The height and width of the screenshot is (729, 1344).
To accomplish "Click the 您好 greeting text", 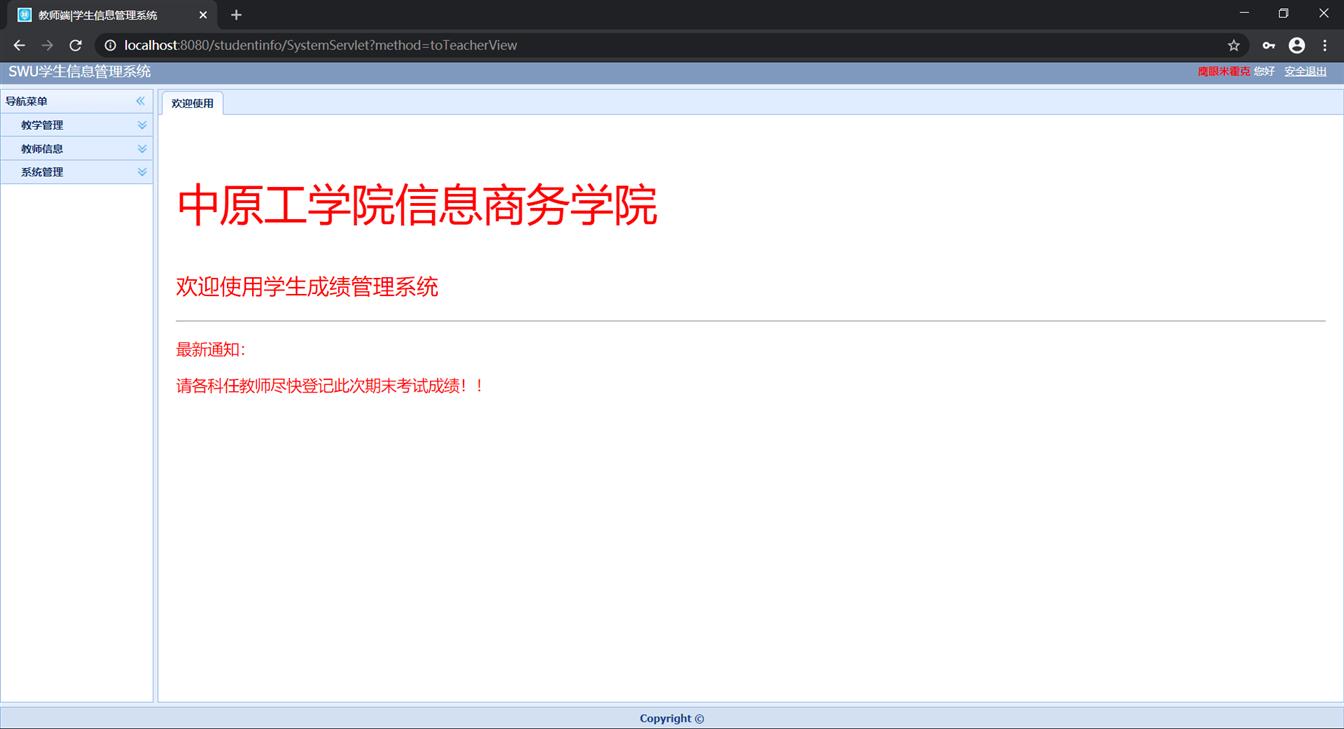I will tap(1264, 72).
